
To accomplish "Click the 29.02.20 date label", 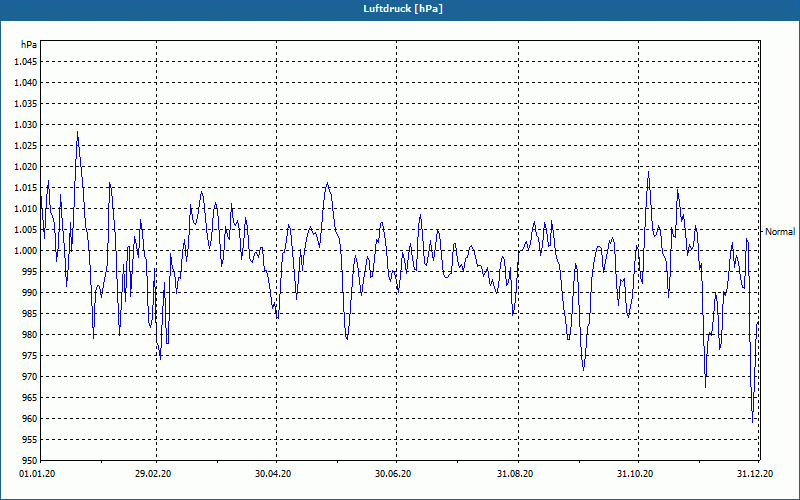I will pos(153,474).
